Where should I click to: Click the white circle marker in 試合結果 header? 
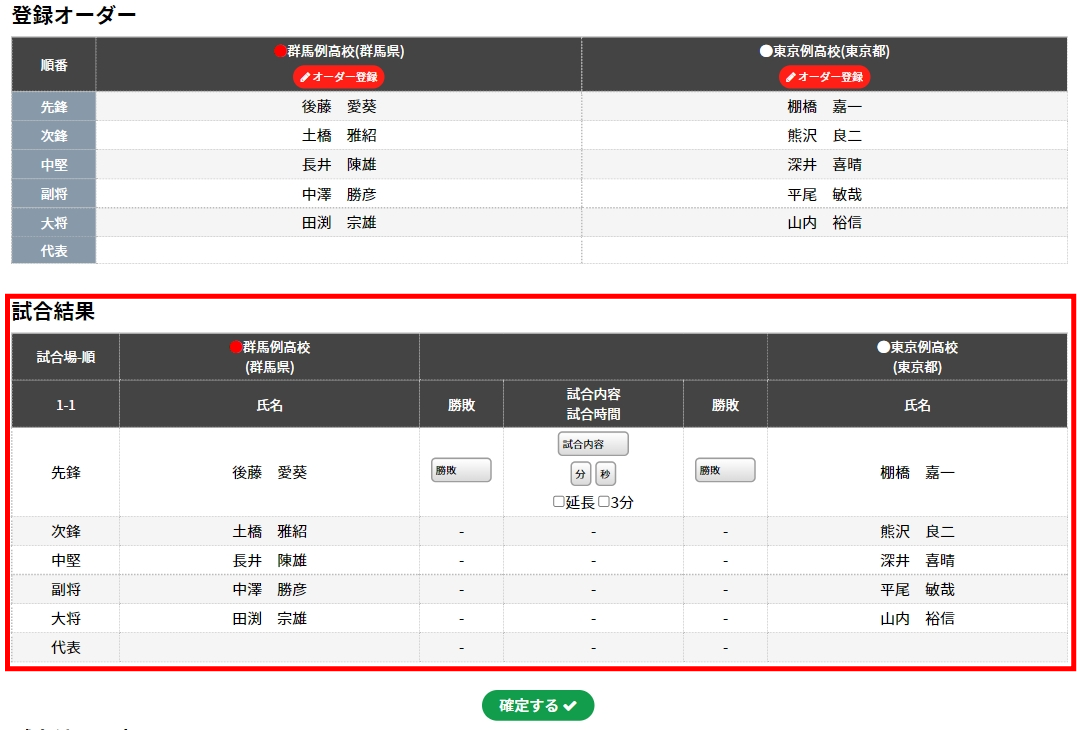(883, 348)
